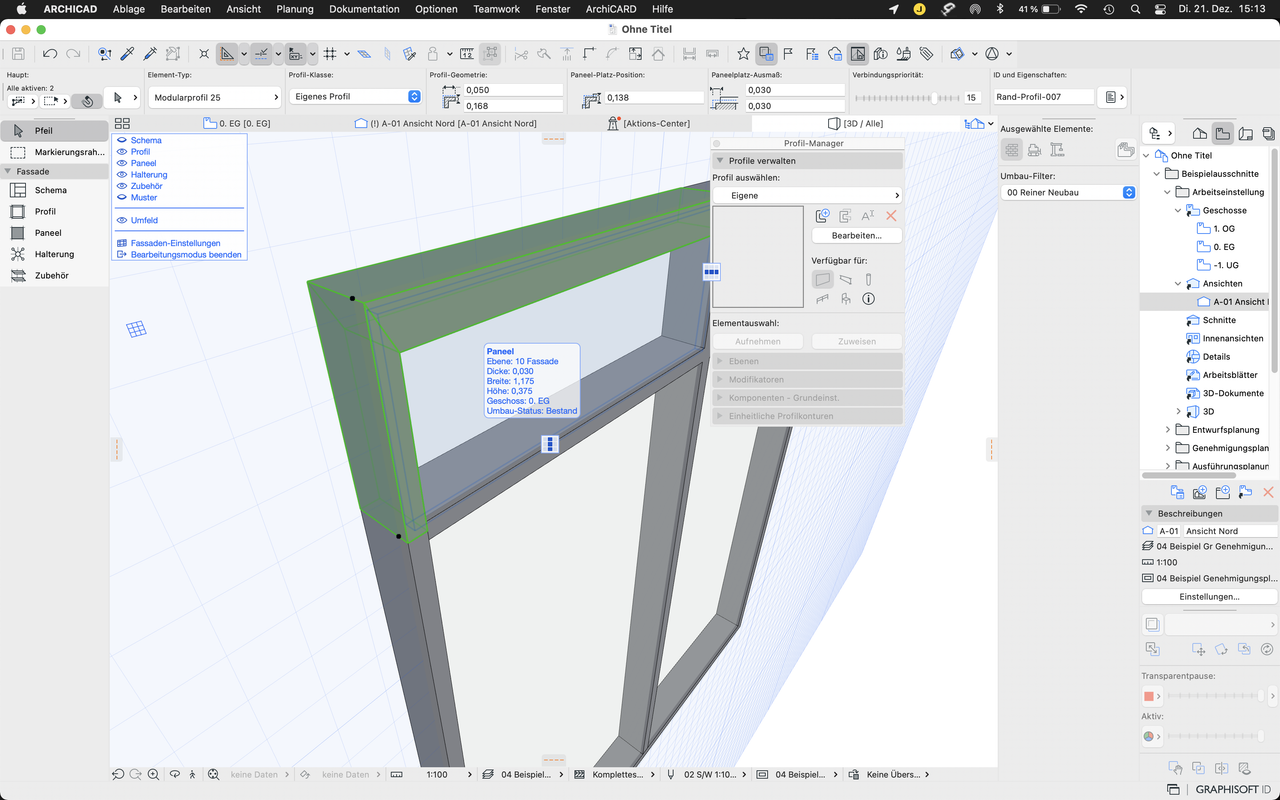Adjust the Transparentpause slider
Image resolution: width=1280 pixels, height=800 pixels.
point(1218,696)
